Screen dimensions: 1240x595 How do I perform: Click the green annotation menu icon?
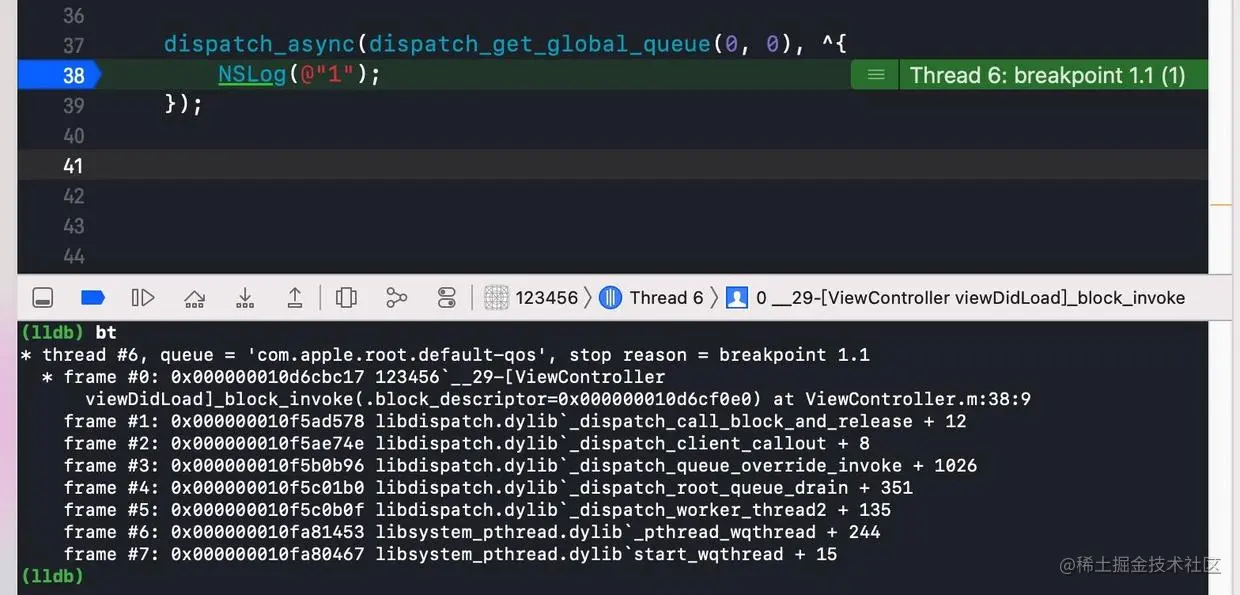[875, 75]
